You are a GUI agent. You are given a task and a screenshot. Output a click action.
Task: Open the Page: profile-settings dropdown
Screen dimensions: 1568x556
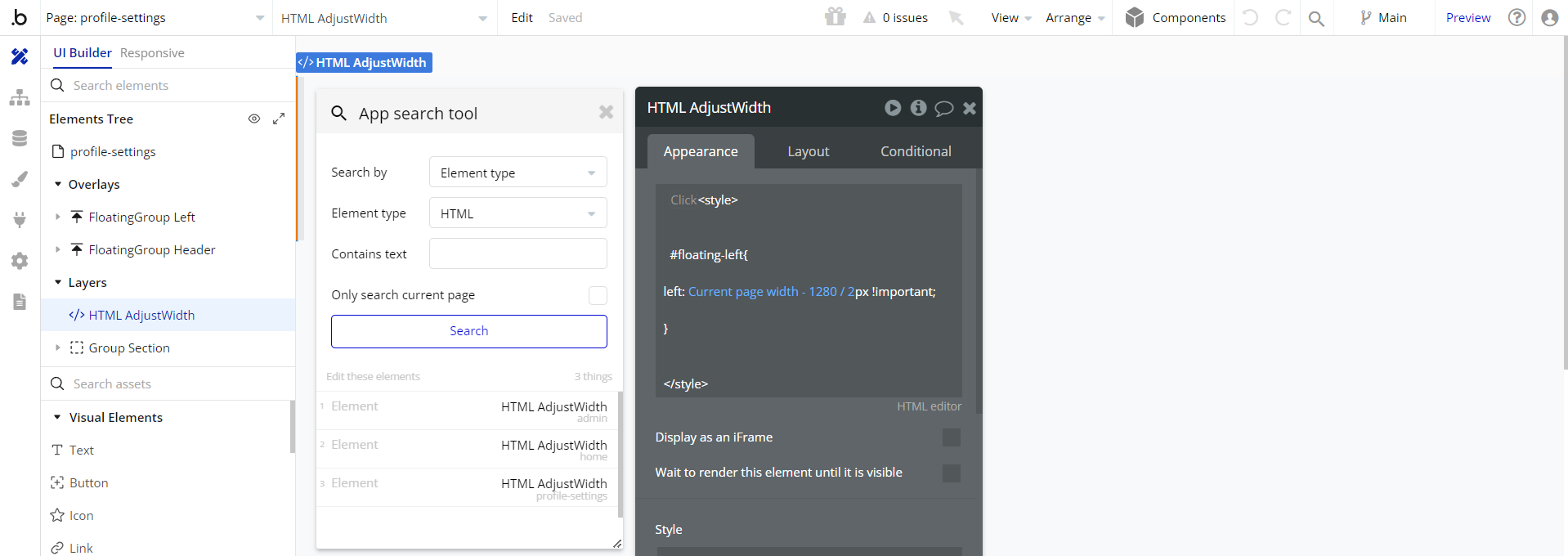(155, 17)
